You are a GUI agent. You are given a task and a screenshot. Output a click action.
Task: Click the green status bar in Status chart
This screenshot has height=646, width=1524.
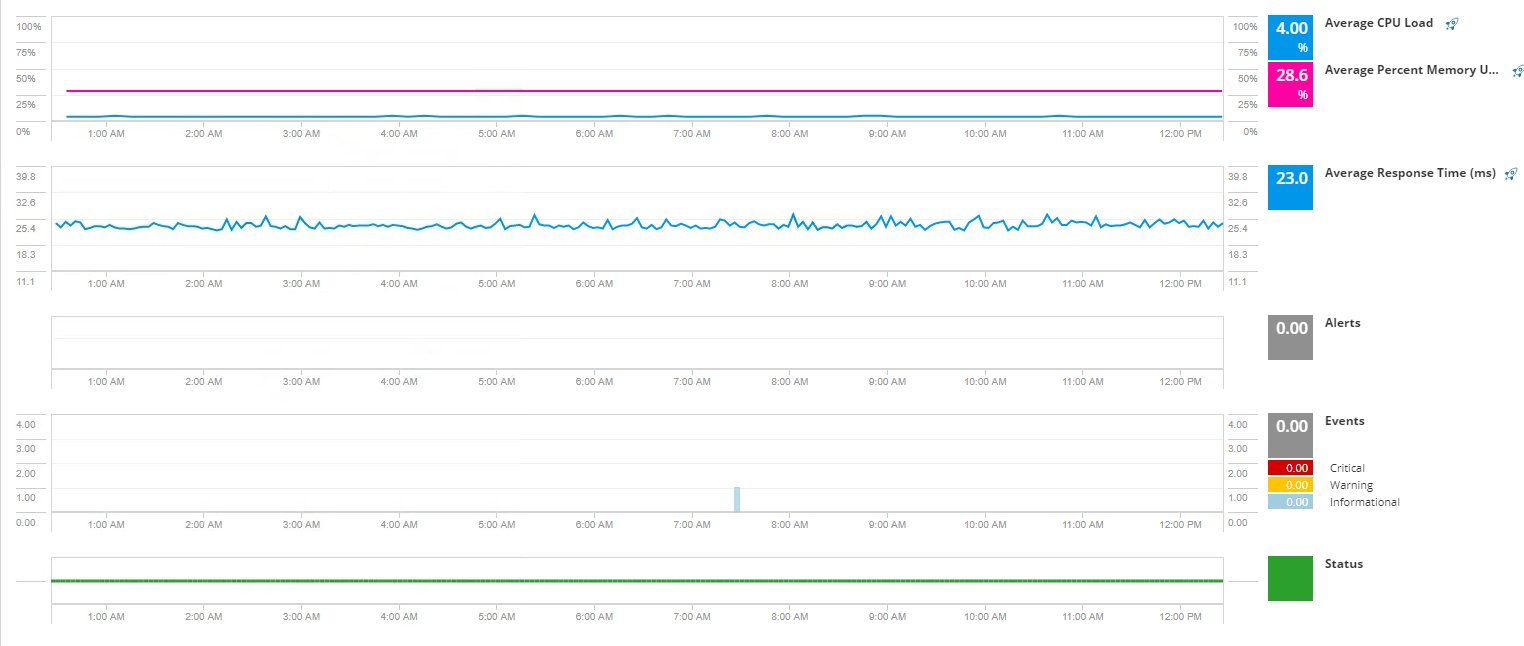(637, 580)
